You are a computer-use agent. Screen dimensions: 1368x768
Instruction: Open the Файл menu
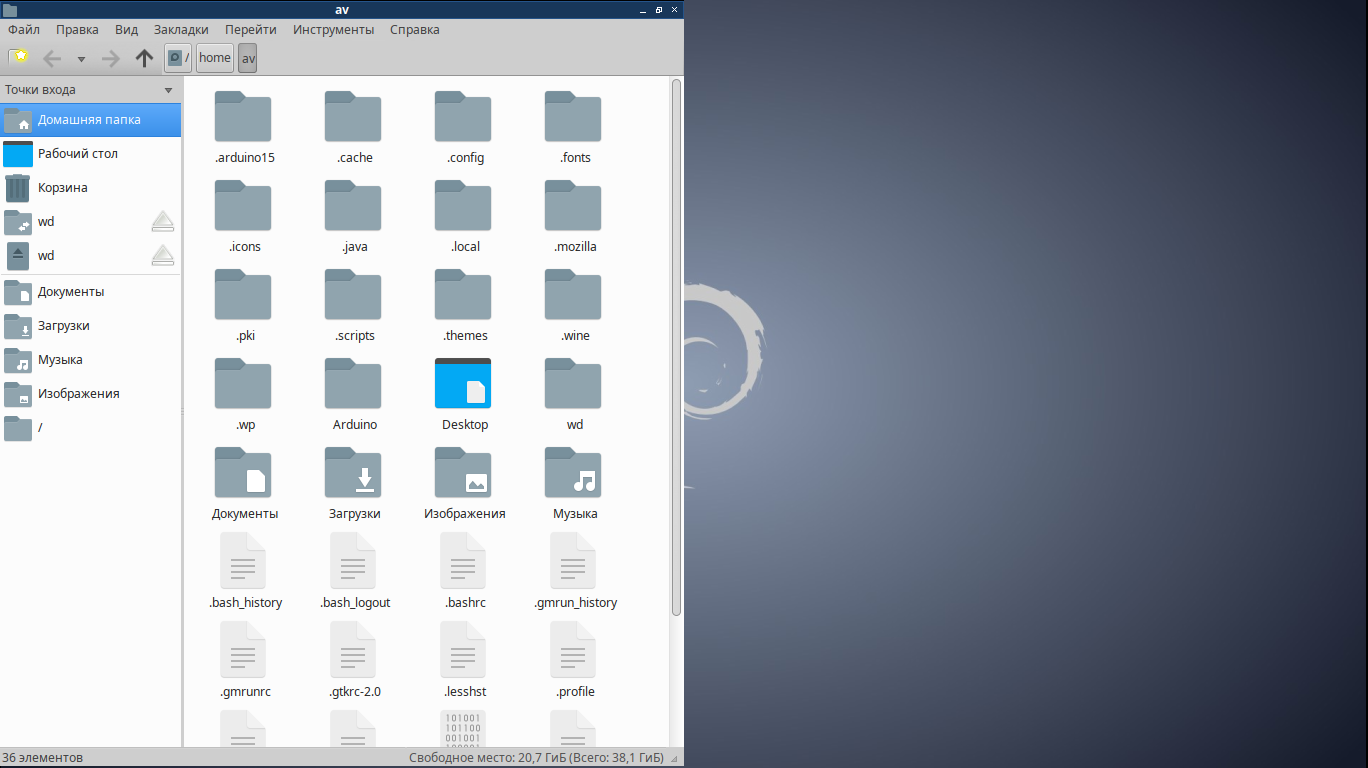tap(24, 29)
